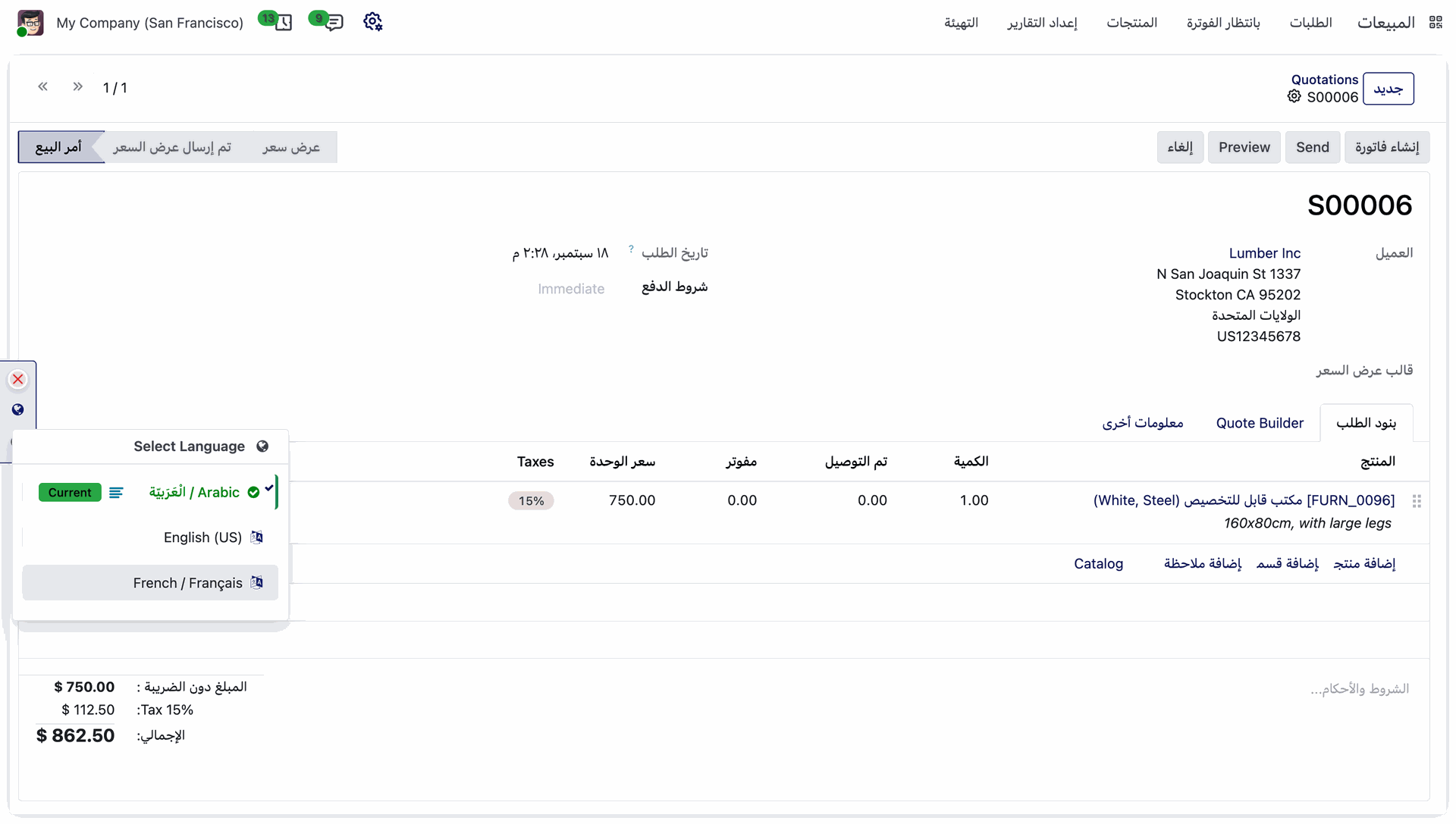The height and width of the screenshot is (824, 1456).
Task: Select French / Français language
Action: (150, 583)
